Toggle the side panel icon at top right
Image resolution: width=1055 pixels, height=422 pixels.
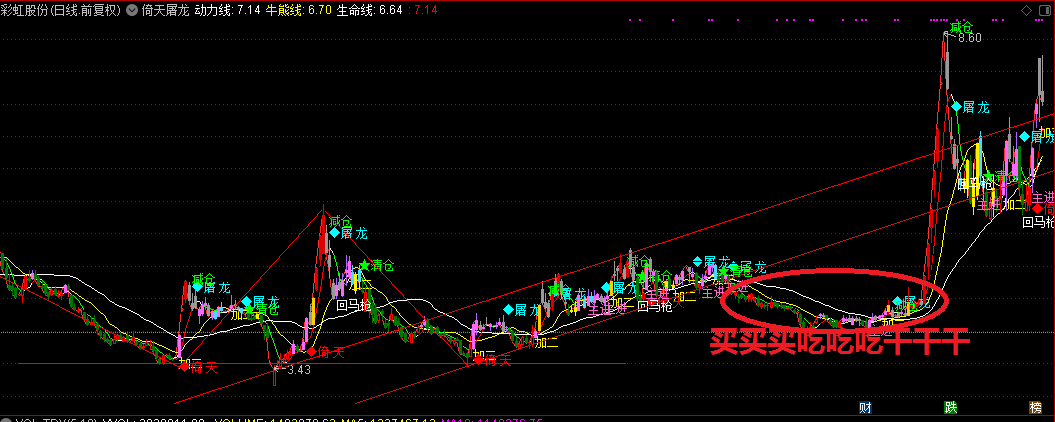coord(1044,10)
